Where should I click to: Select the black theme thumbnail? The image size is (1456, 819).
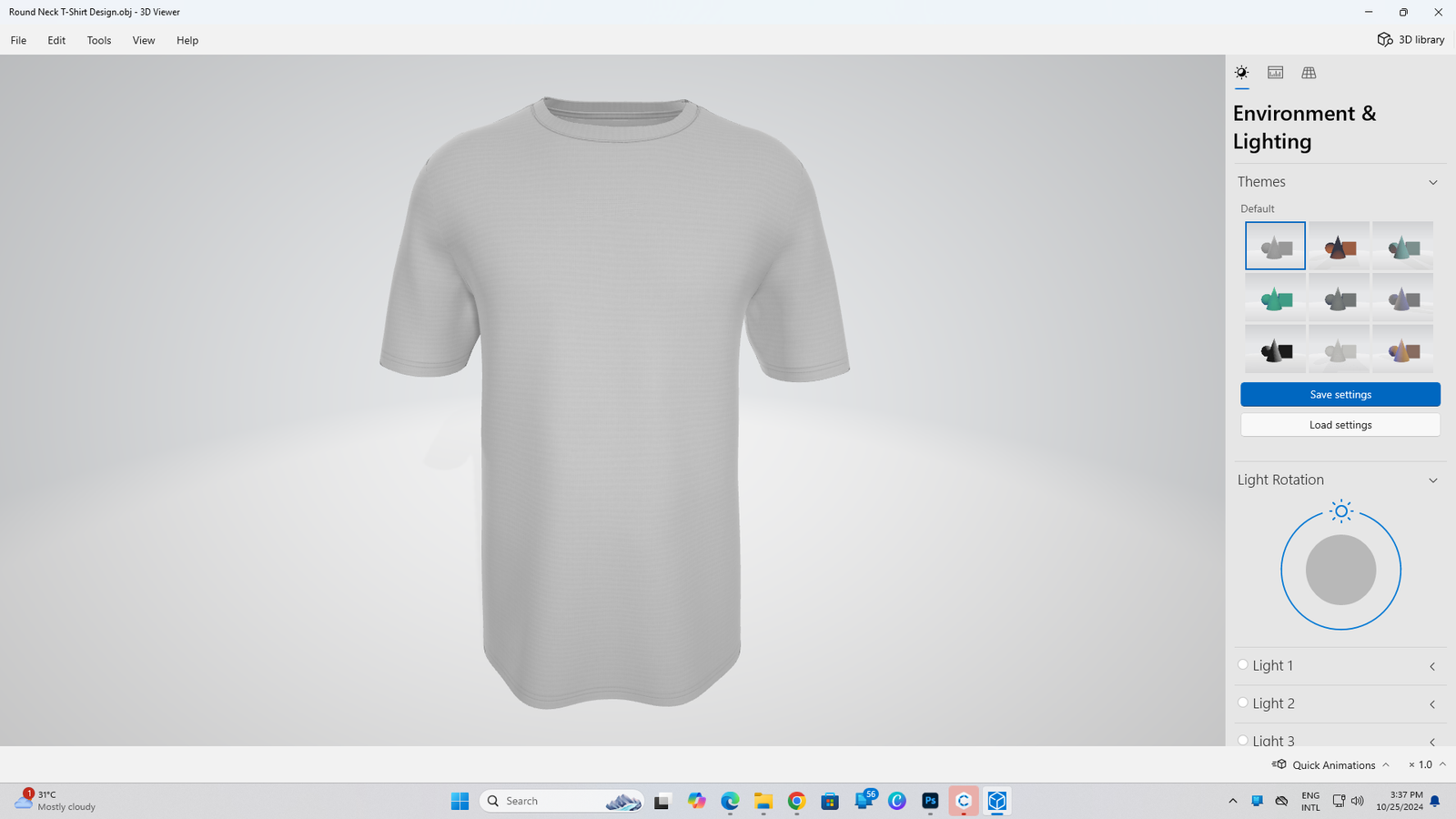[x=1275, y=349]
